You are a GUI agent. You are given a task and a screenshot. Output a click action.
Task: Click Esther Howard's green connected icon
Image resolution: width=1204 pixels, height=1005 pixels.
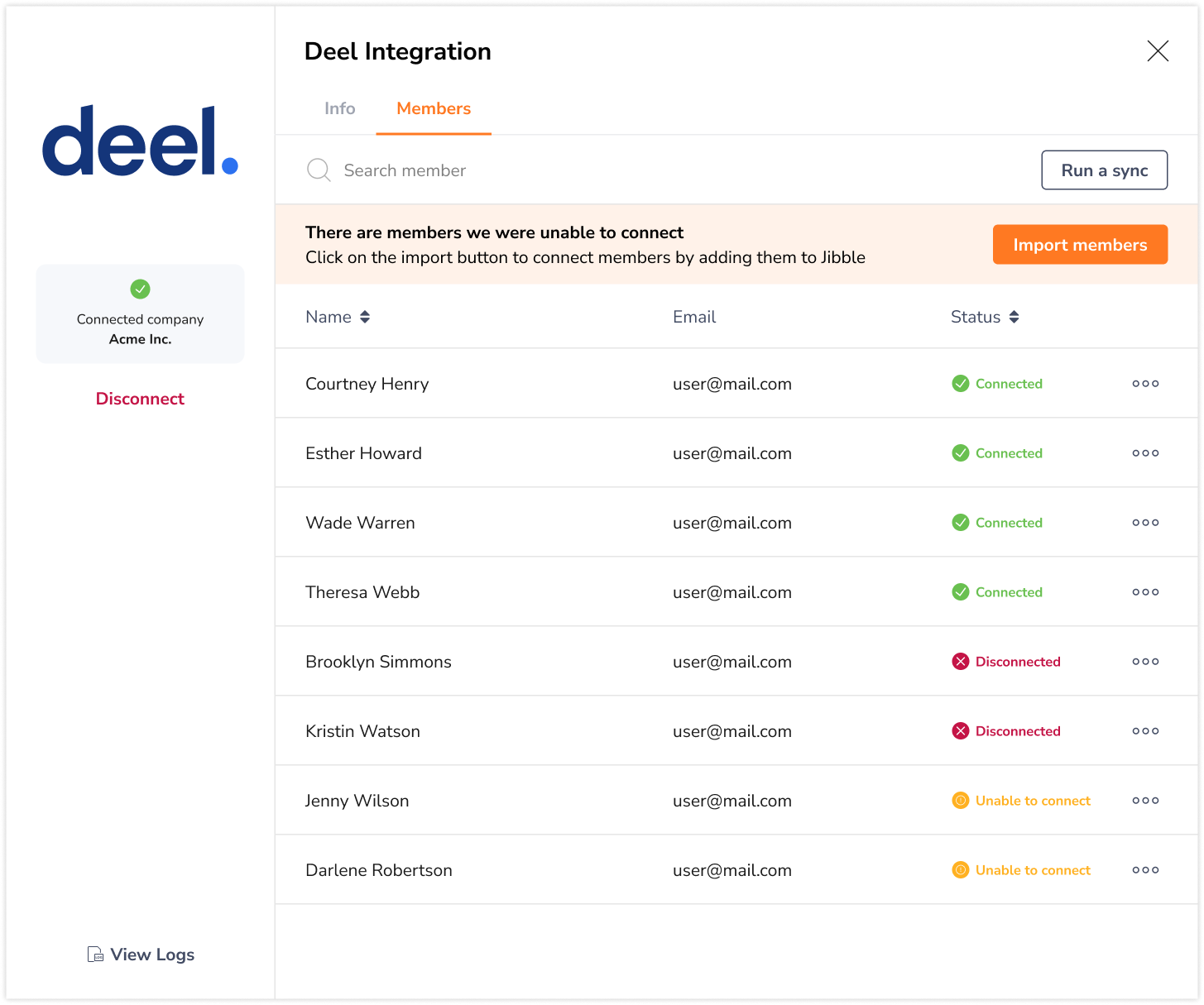point(961,453)
